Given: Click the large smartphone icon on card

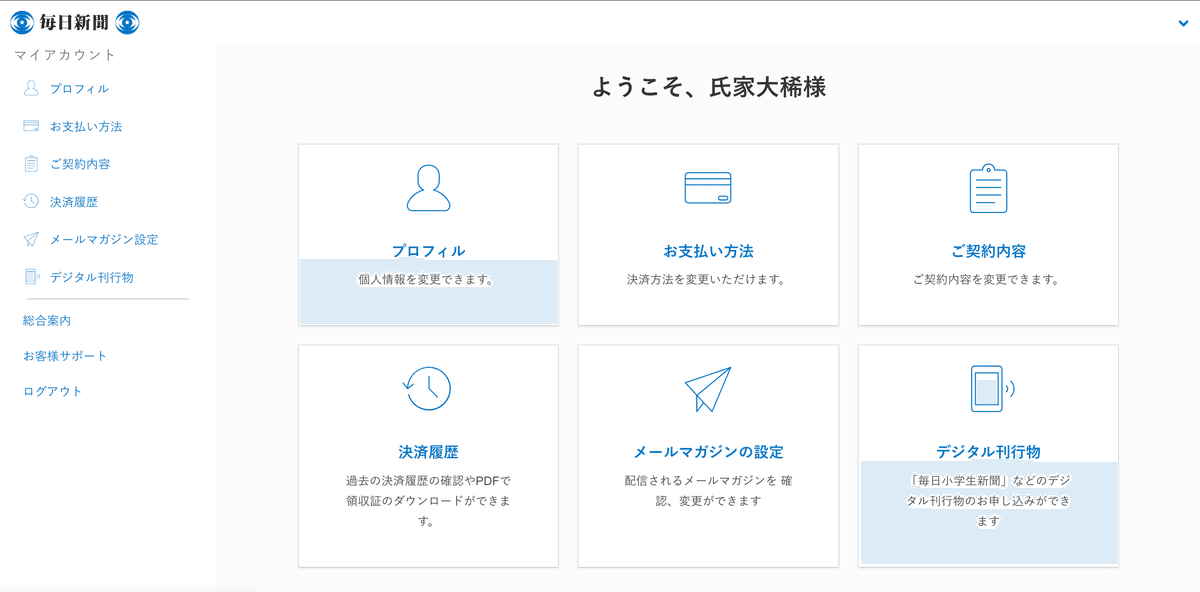Looking at the screenshot, I should tap(992, 388).
